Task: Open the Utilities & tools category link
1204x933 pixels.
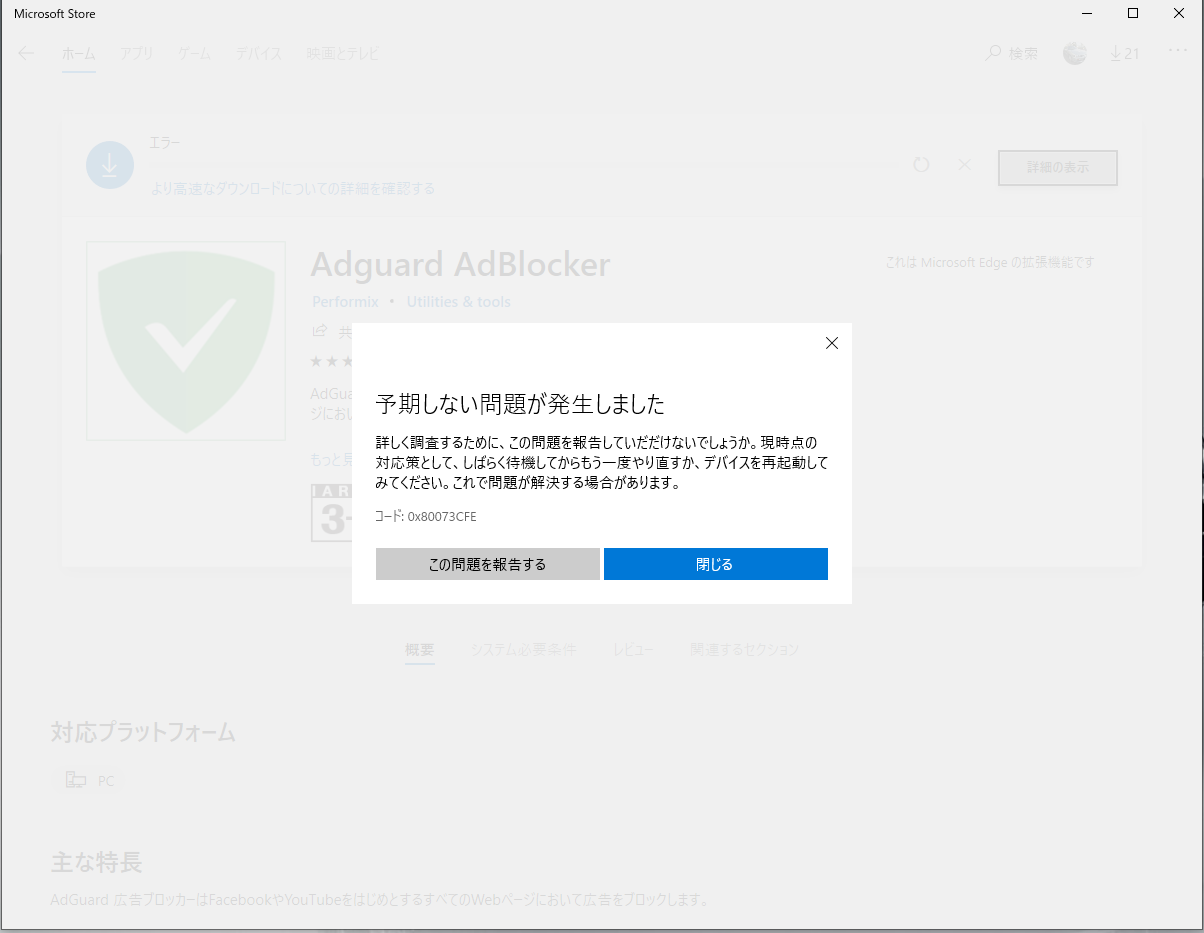Action: pyautogui.click(x=458, y=302)
